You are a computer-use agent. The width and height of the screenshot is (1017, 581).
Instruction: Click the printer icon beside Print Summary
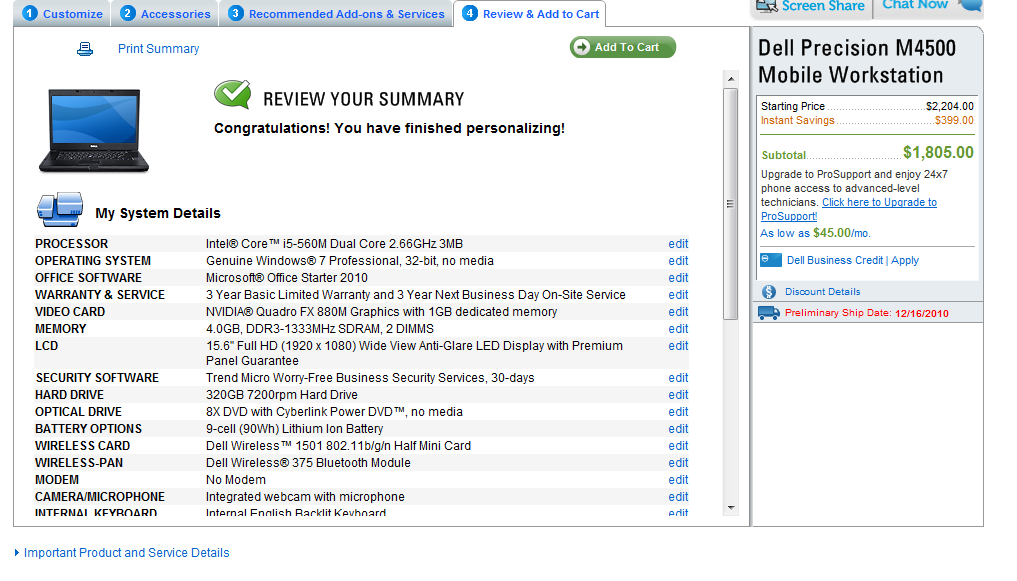click(85, 49)
